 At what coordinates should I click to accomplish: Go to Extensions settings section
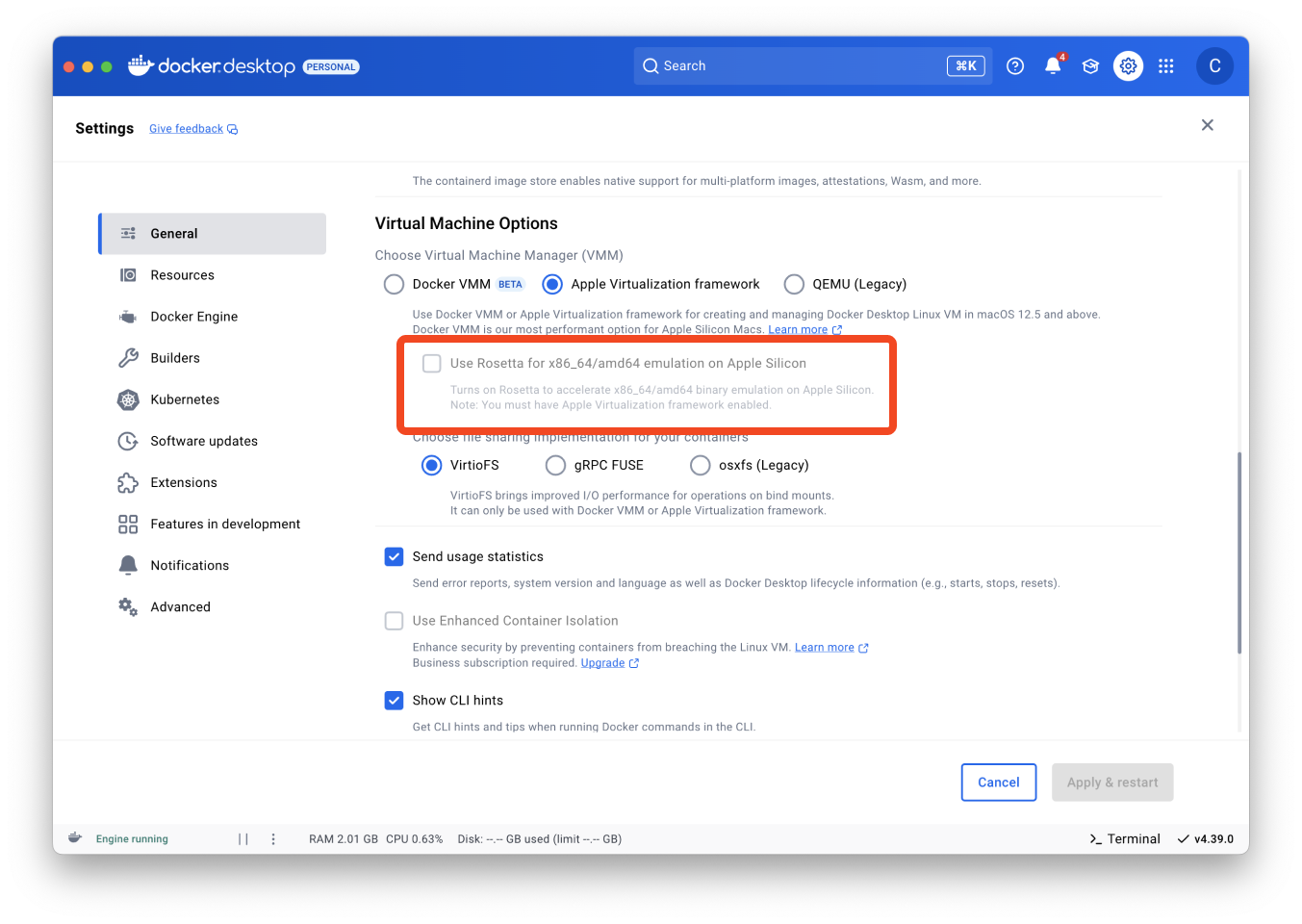(212, 482)
